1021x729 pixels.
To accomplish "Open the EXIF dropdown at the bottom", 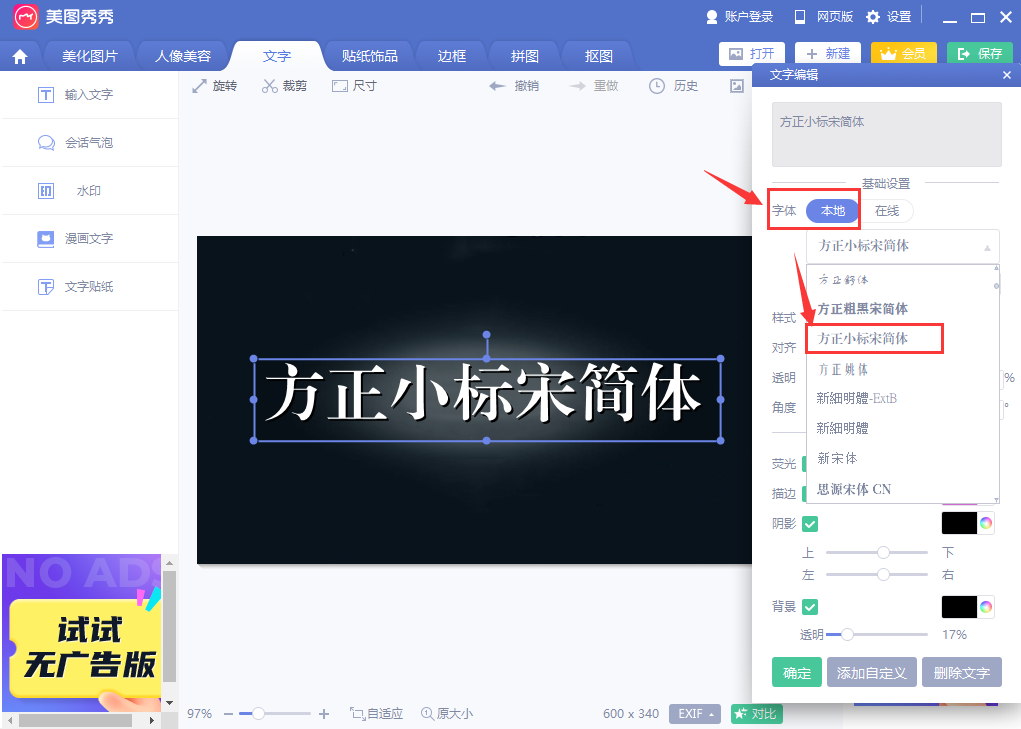I will tap(694, 713).
